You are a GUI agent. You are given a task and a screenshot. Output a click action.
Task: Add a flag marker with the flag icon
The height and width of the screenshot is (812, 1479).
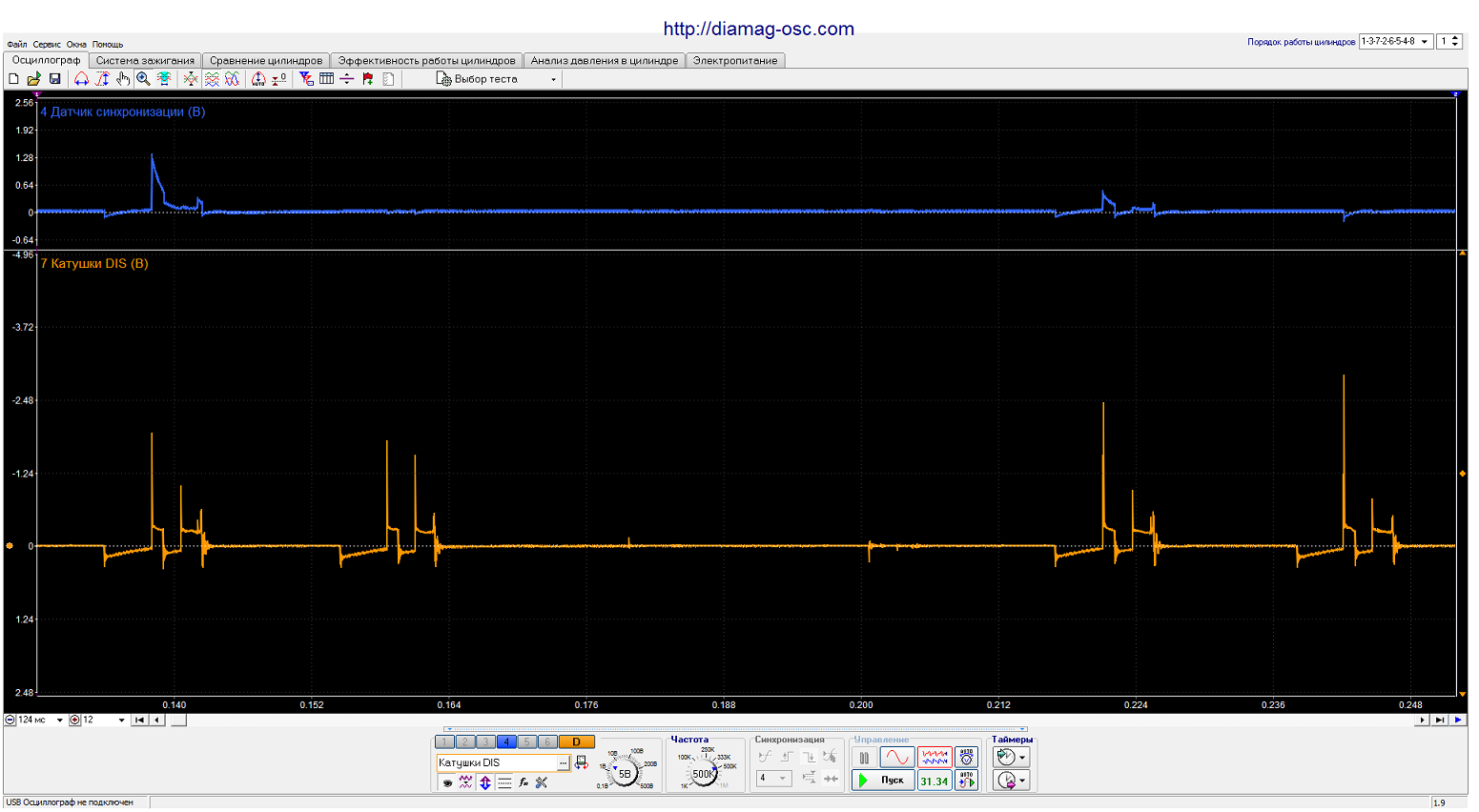(368, 79)
